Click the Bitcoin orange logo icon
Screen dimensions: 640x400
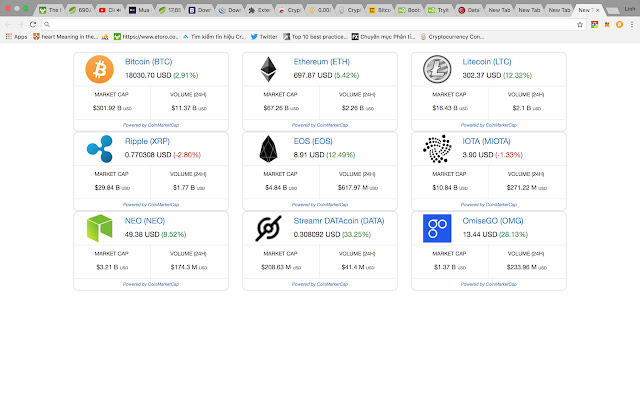click(x=100, y=69)
